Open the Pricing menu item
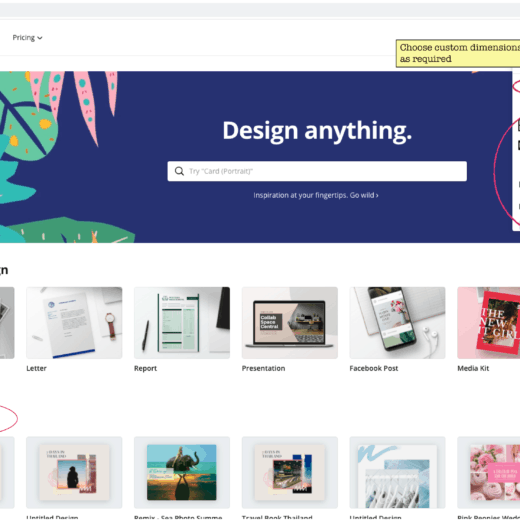 pos(27,38)
